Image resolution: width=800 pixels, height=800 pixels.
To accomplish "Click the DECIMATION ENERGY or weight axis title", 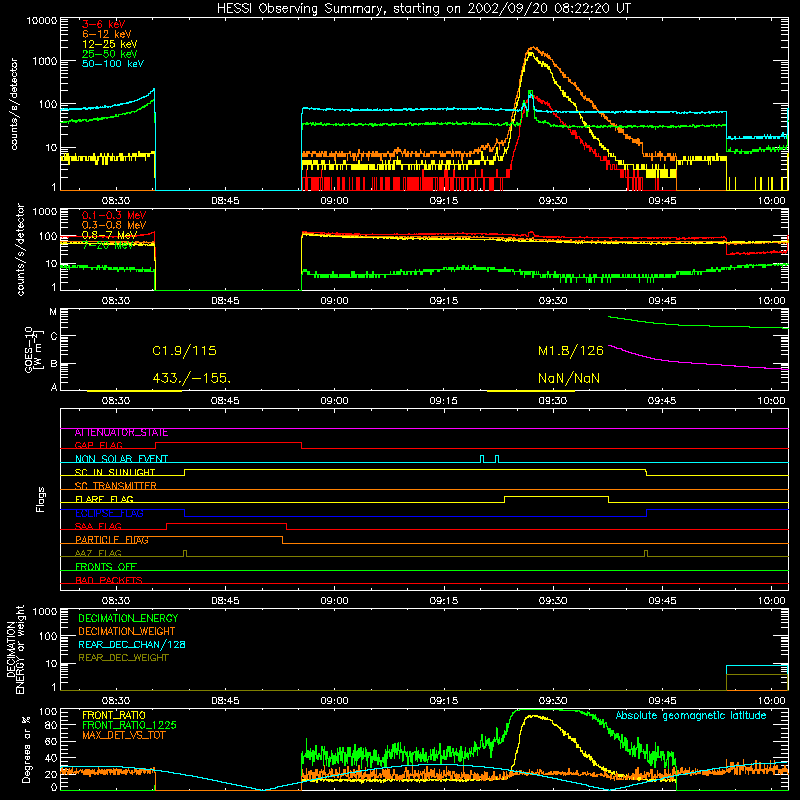I will click(15, 649).
